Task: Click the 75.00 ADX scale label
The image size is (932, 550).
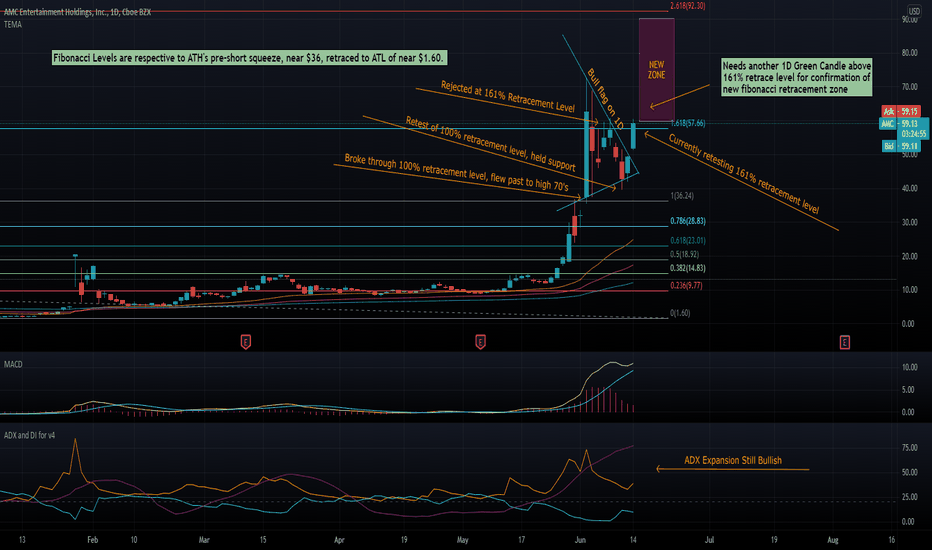Action: coord(909,447)
